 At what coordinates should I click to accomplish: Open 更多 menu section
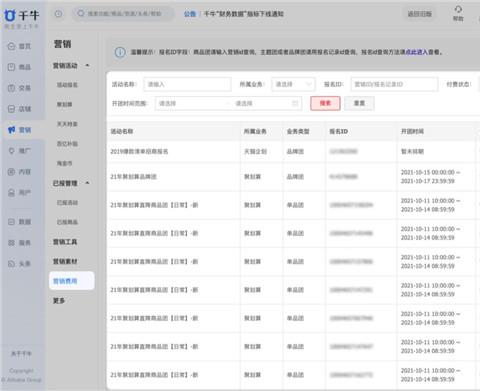[59, 301]
